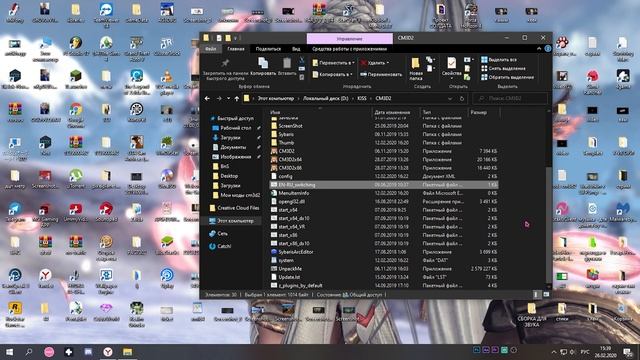This screenshot has height=360, width=640.
Task: Click the Explorer help question-mark icon
Action: [548, 49]
